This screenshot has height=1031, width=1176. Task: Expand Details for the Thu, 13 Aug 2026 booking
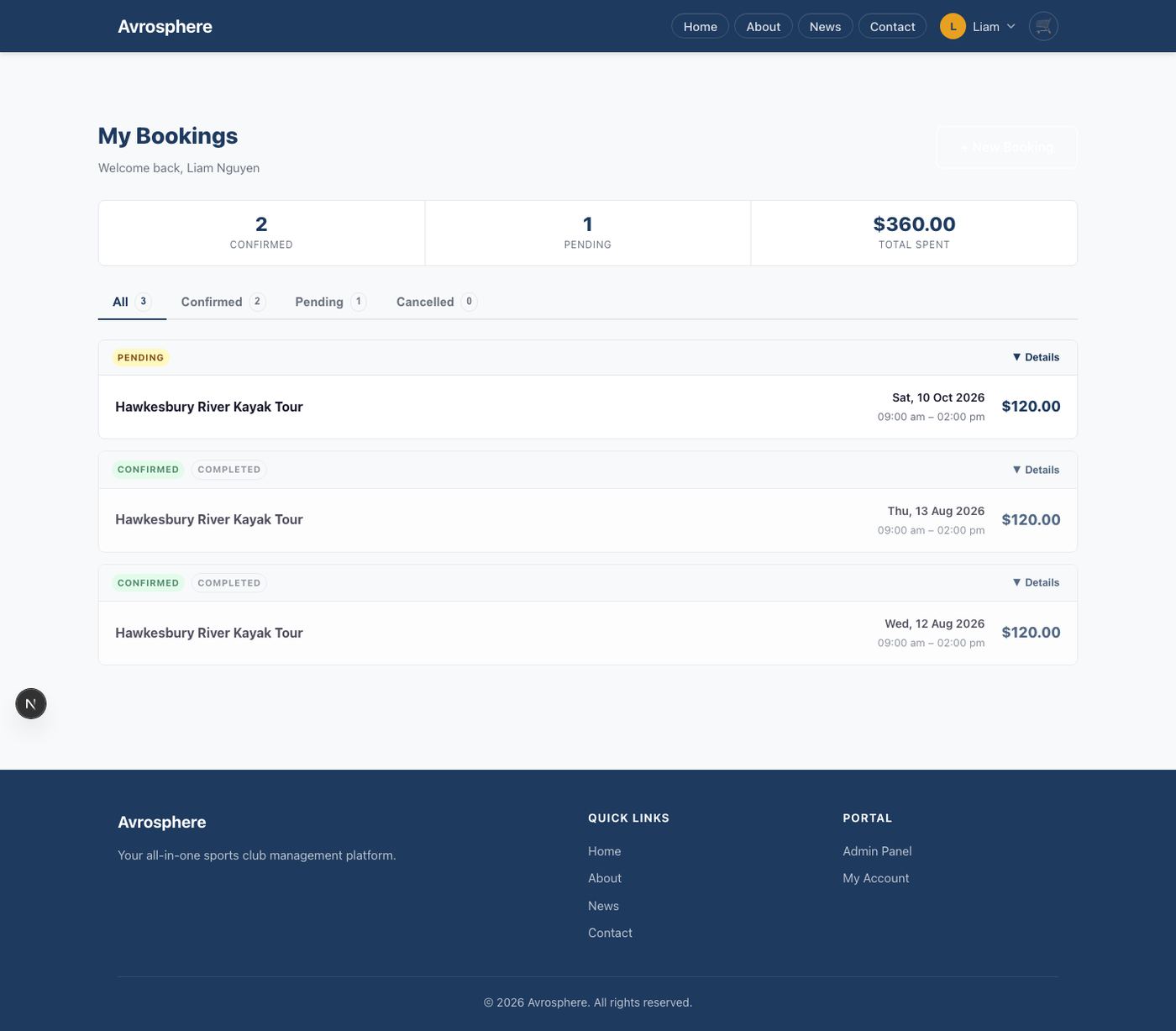tap(1036, 470)
